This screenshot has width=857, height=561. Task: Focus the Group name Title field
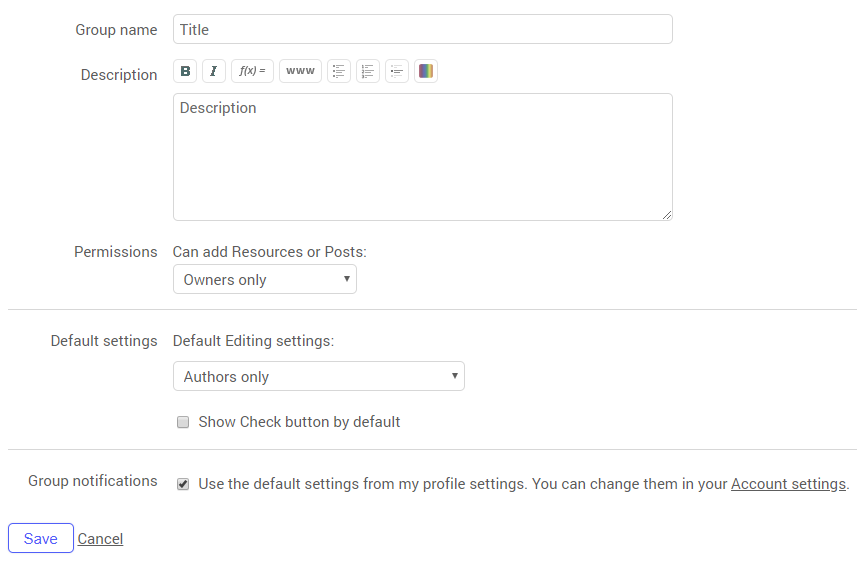tap(422, 30)
